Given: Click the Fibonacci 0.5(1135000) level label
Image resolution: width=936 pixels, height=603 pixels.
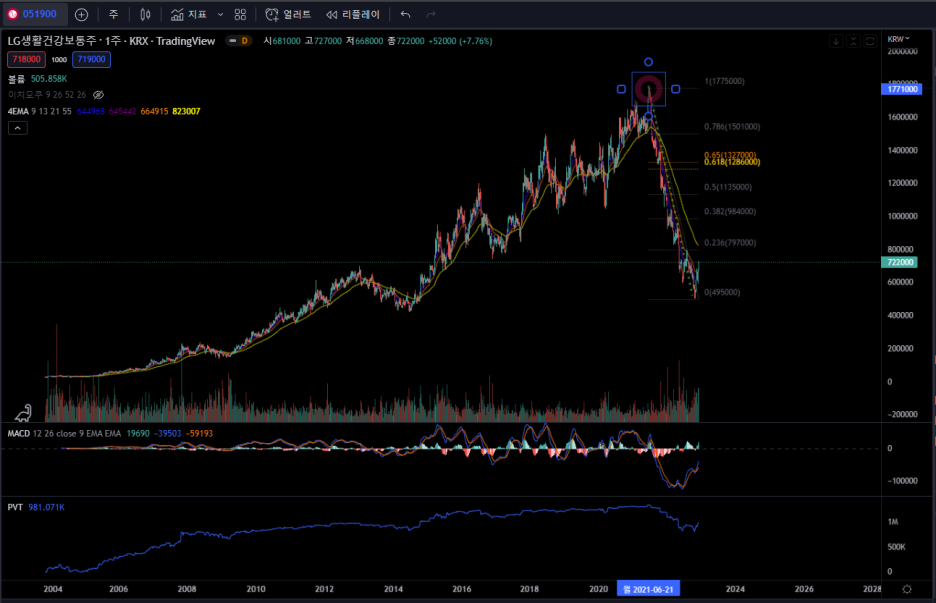Looking at the screenshot, I should [x=728, y=187].
